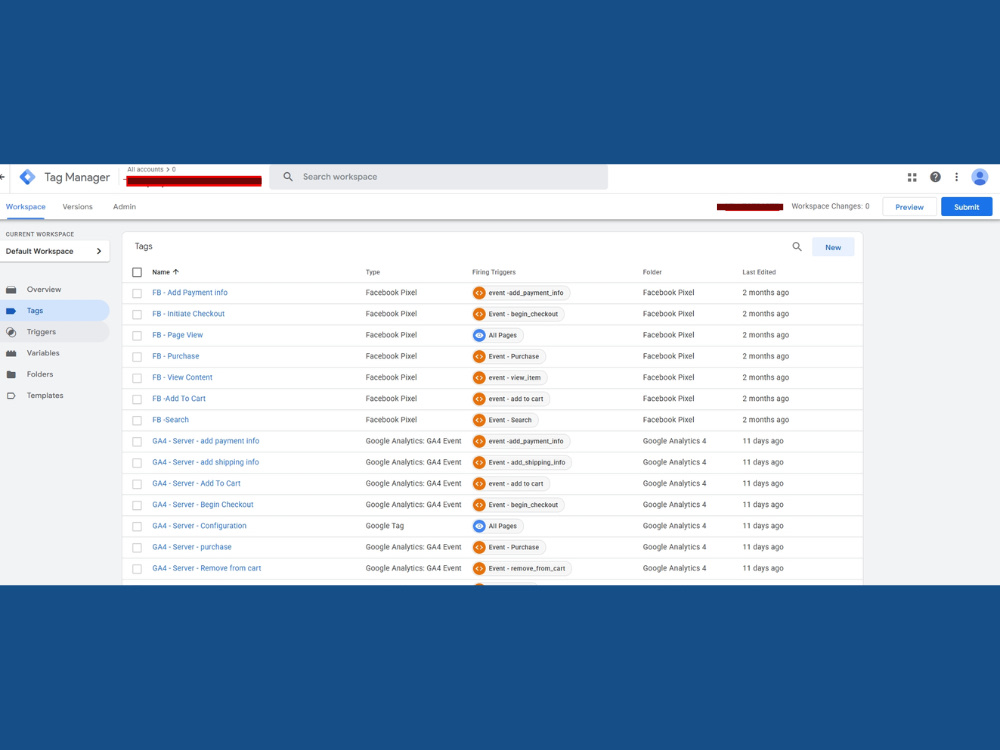Check the box for FB - Add Payment info
The height and width of the screenshot is (750, 1000).
click(x=137, y=293)
